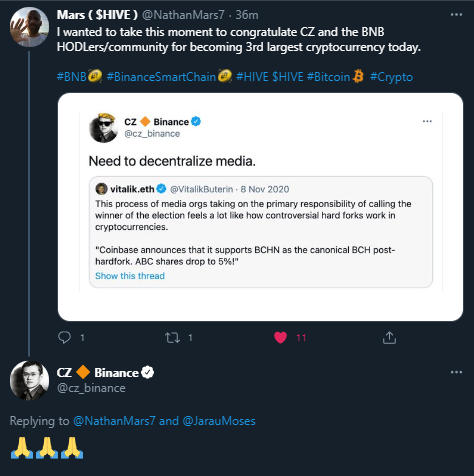Open the more options dots on CZ's reply
The image size is (474, 476).
[456, 372]
